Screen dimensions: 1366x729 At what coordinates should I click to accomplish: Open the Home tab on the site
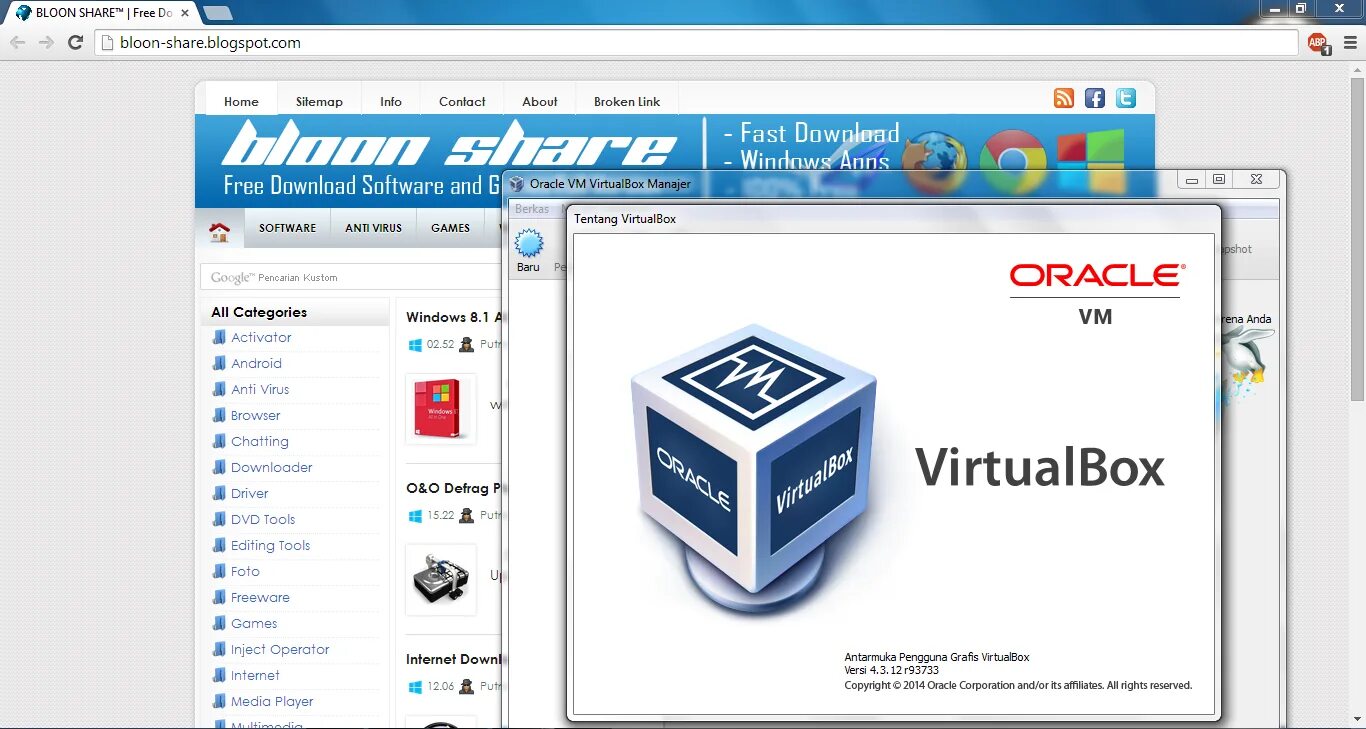tap(241, 101)
